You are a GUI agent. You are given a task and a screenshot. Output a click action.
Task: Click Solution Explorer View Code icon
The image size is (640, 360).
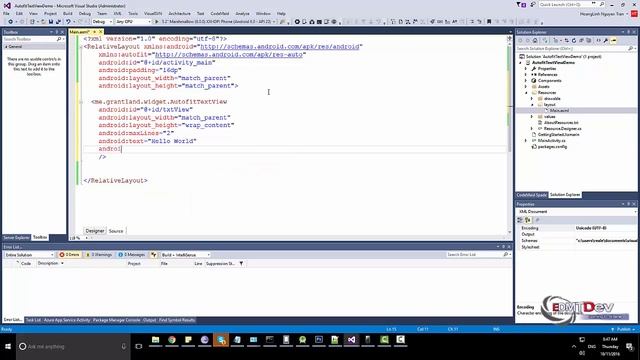[x=598, y=40]
